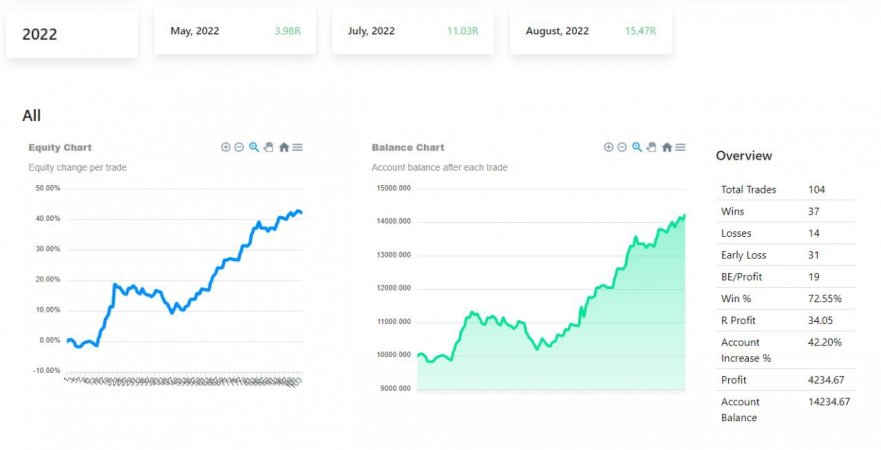881x450 pixels.
Task: Zoom out on the Balance Chart
Action: tap(622, 147)
